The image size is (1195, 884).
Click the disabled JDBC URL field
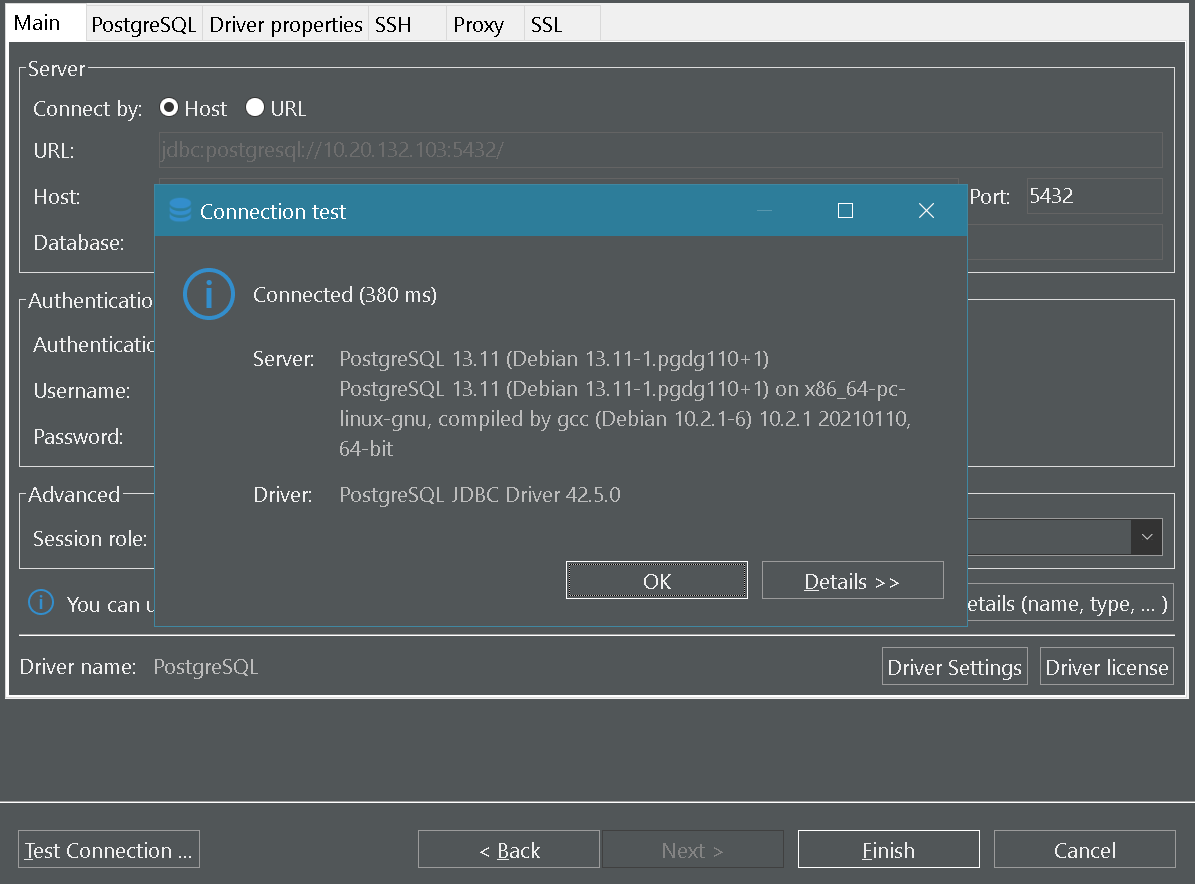click(x=661, y=150)
